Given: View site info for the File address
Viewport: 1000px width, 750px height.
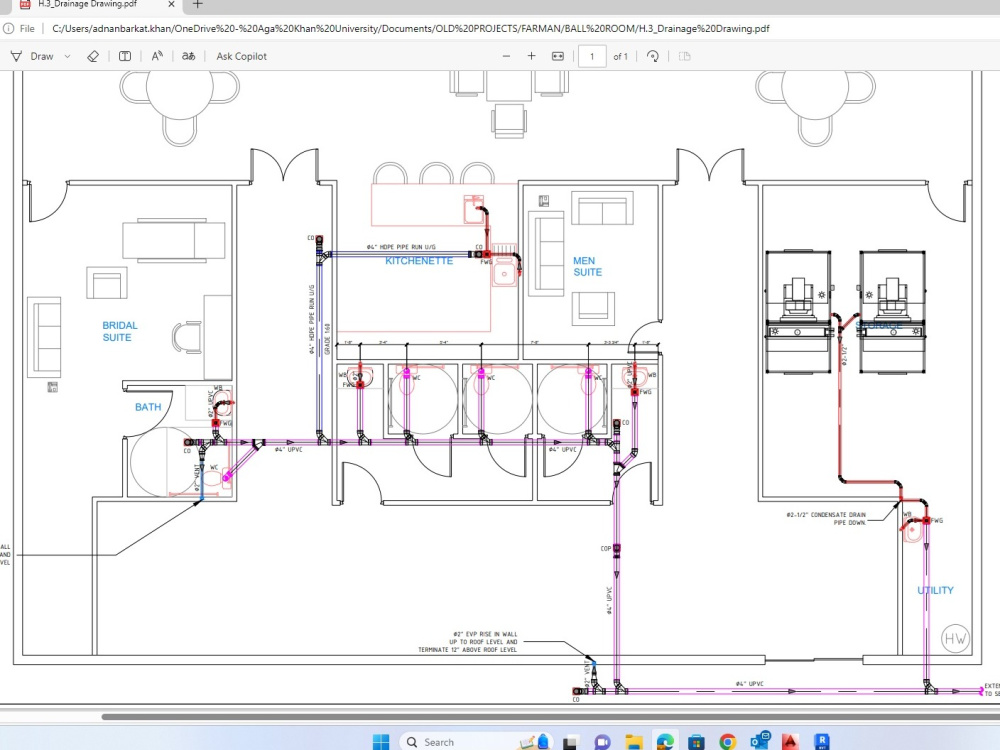Looking at the screenshot, I should click(x=19, y=29).
